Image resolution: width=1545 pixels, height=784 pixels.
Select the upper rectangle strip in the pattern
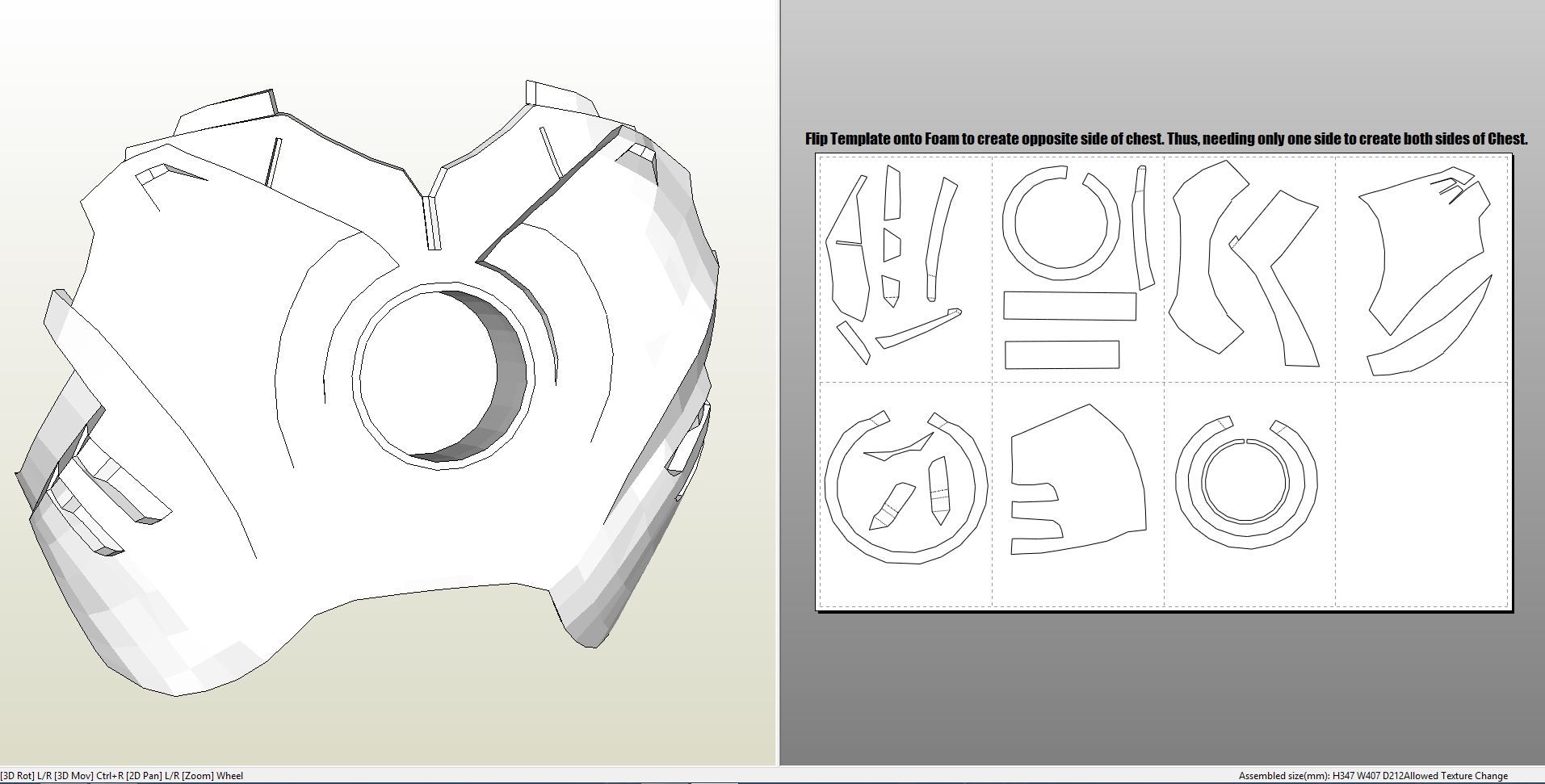pyautogui.click(x=1070, y=306)
